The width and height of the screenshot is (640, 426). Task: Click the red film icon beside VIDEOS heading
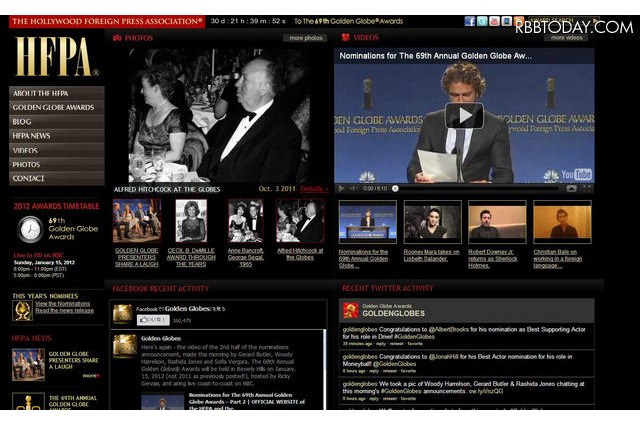click(346, 37)
